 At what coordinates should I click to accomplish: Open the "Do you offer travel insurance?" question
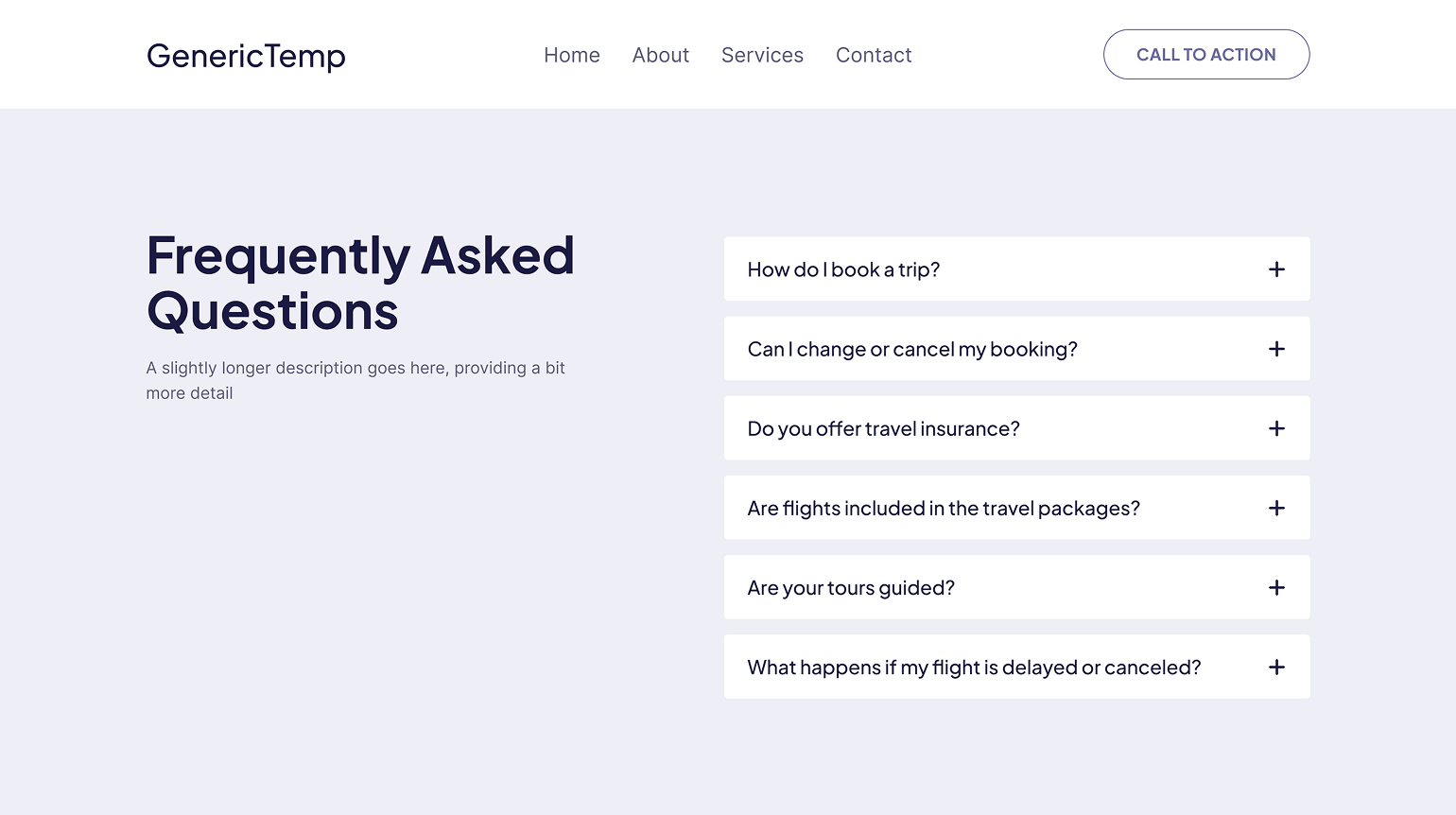883,428
